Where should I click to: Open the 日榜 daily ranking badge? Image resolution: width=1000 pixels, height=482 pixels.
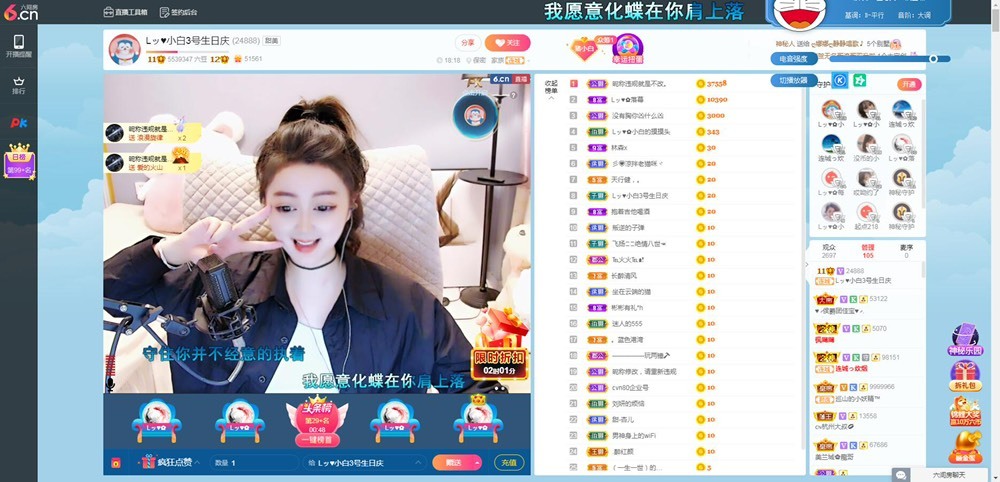click(19, 161)
